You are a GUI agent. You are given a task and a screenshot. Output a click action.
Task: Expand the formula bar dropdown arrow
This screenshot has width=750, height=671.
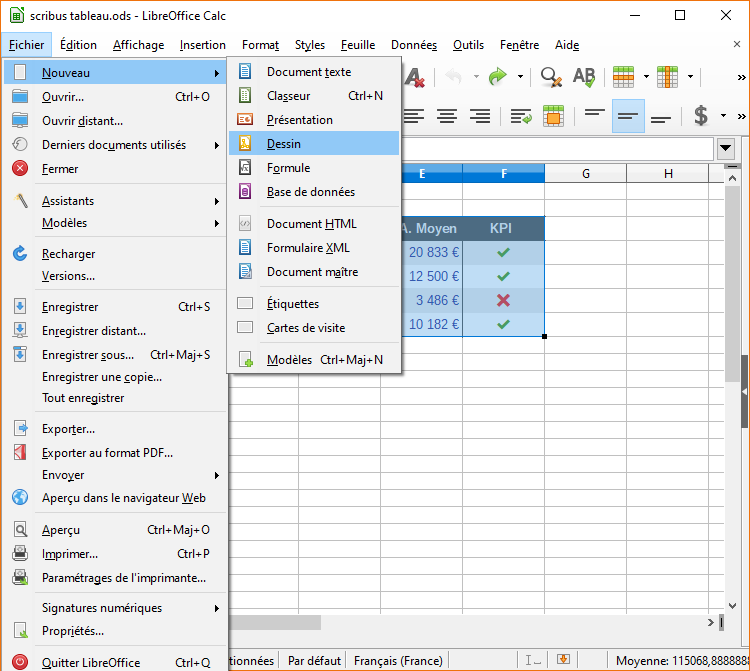(x=726, y=149)
